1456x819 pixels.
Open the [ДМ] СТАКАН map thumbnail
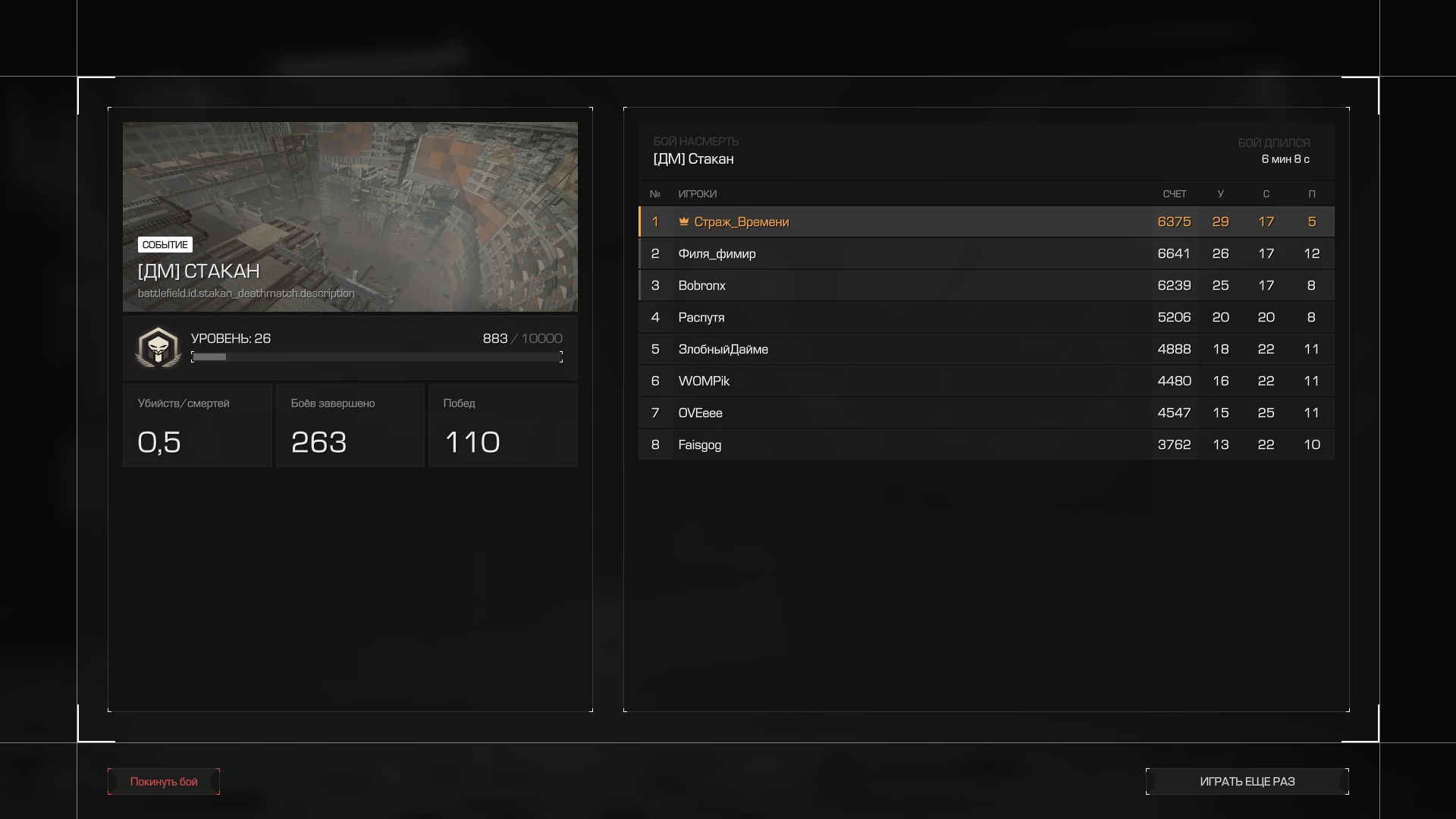pyautogui.click(x=350, y=217)
